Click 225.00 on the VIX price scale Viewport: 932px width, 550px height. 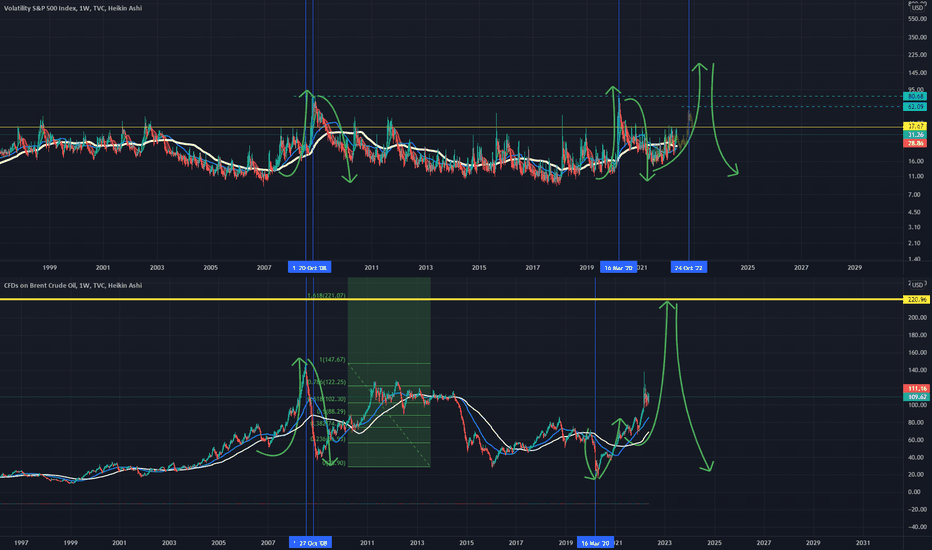(917, 55)
